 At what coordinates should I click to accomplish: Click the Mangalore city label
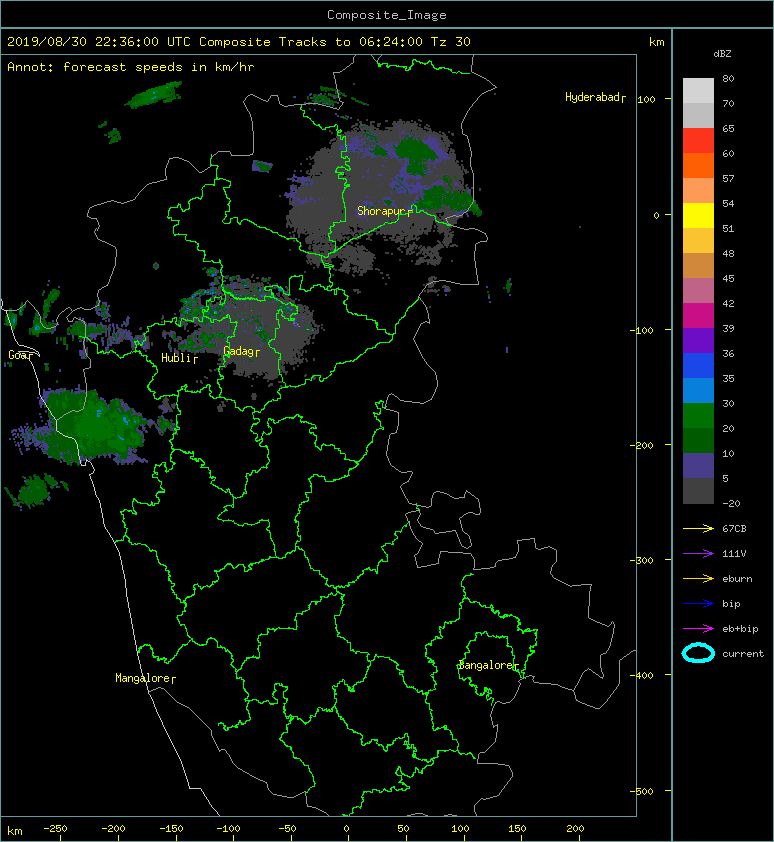tap(145, 678)
